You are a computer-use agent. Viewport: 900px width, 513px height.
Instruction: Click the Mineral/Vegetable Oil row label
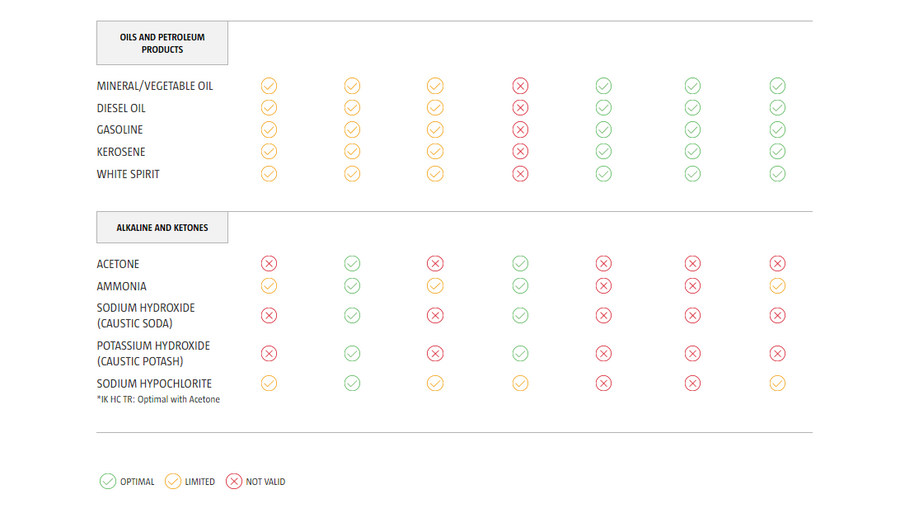point(155,86)
